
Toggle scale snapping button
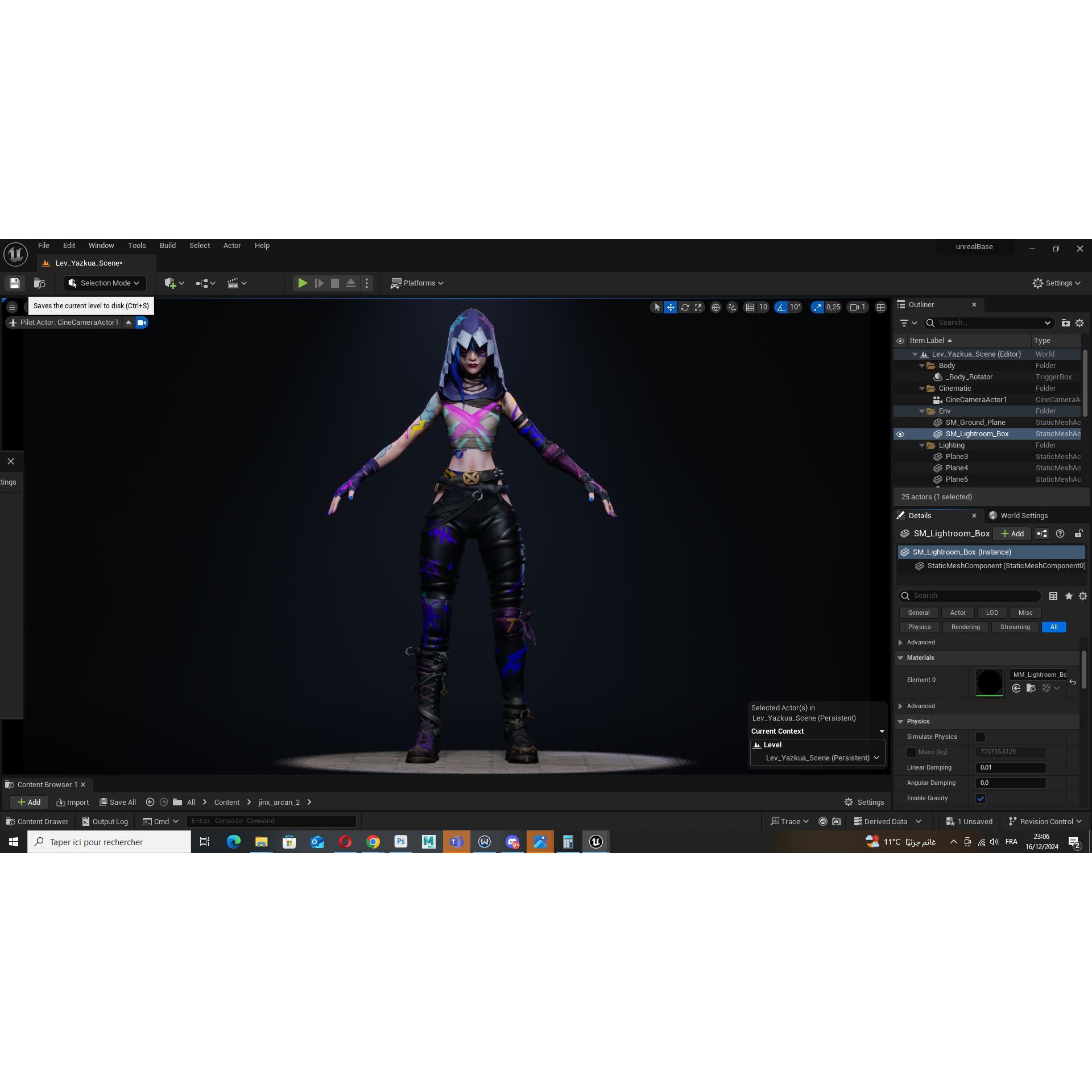coord(817,307)
